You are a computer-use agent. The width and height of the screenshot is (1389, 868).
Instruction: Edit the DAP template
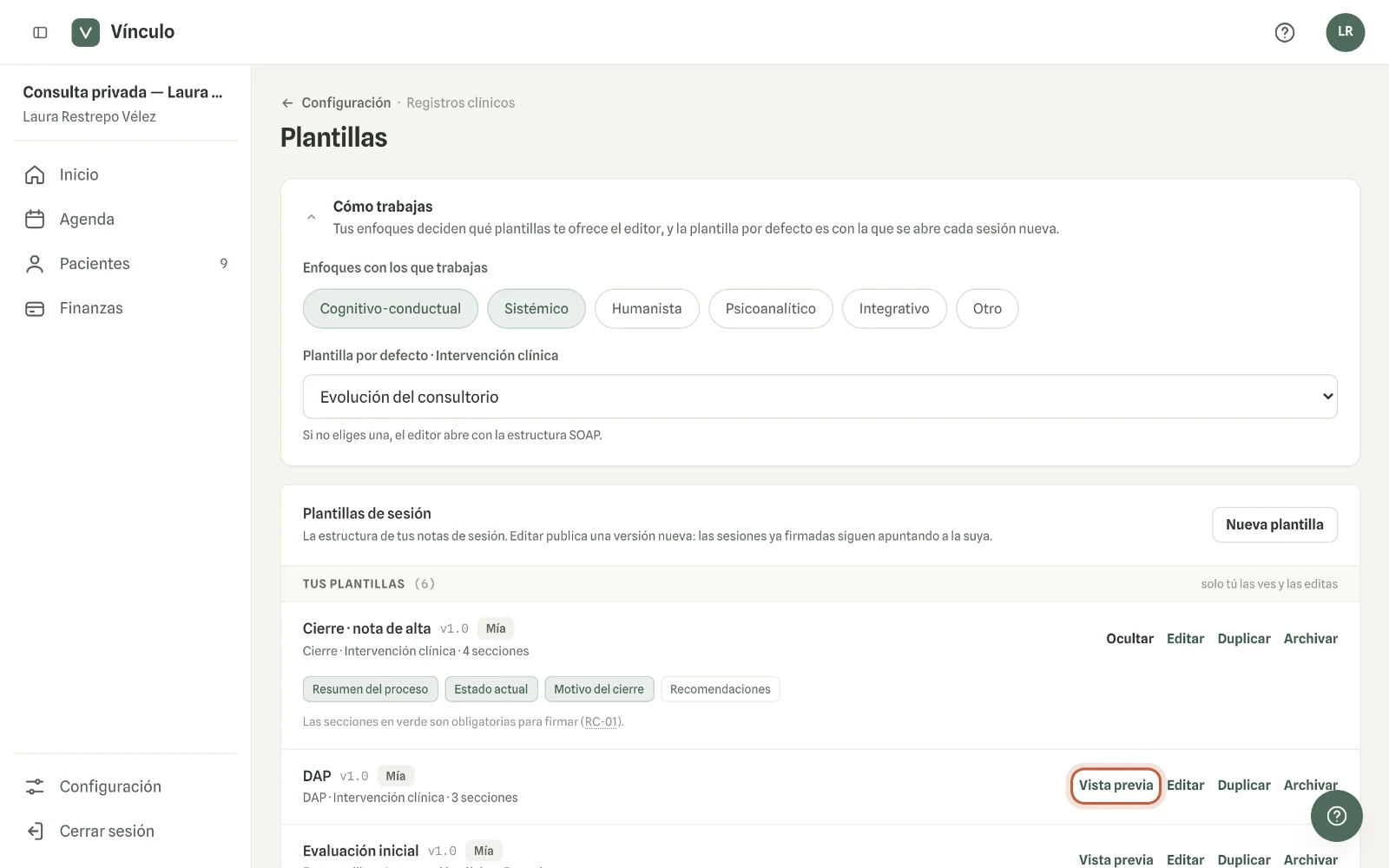(1185, 785)
